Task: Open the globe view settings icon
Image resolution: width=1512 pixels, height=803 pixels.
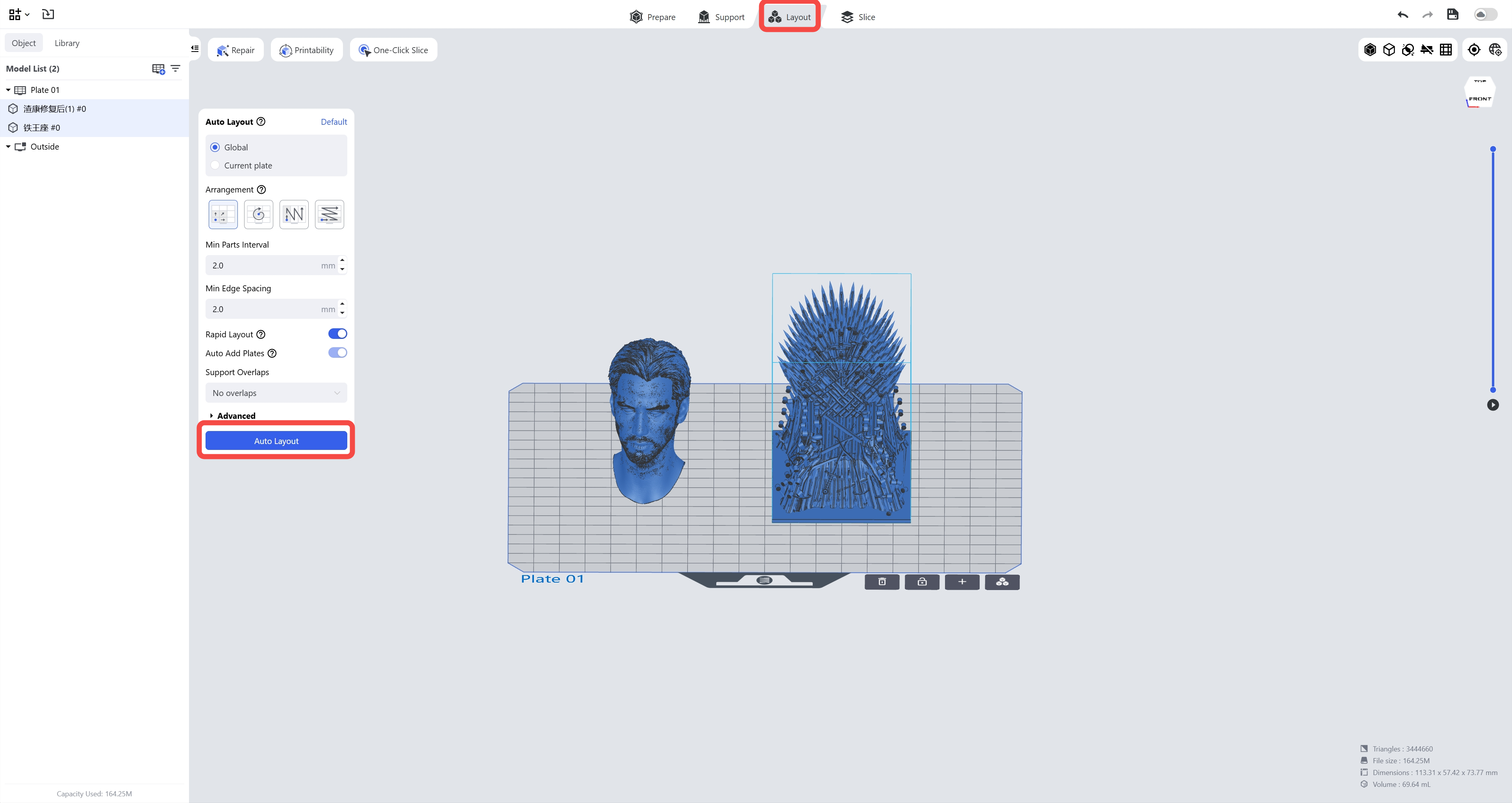Action: click(1495, 50)
